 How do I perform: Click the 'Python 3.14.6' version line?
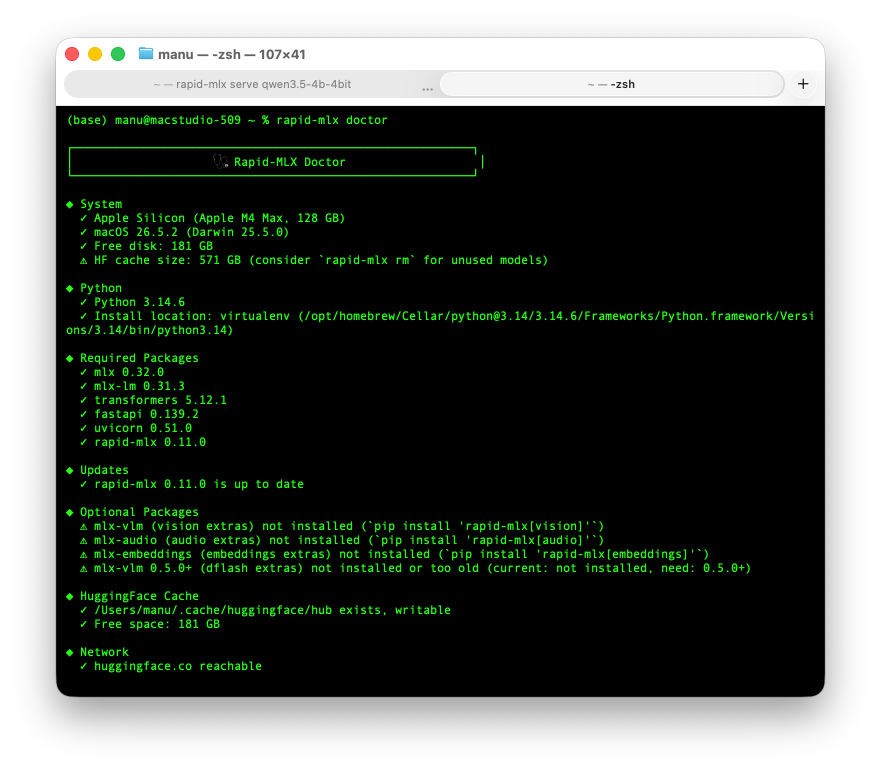[139, 302]
